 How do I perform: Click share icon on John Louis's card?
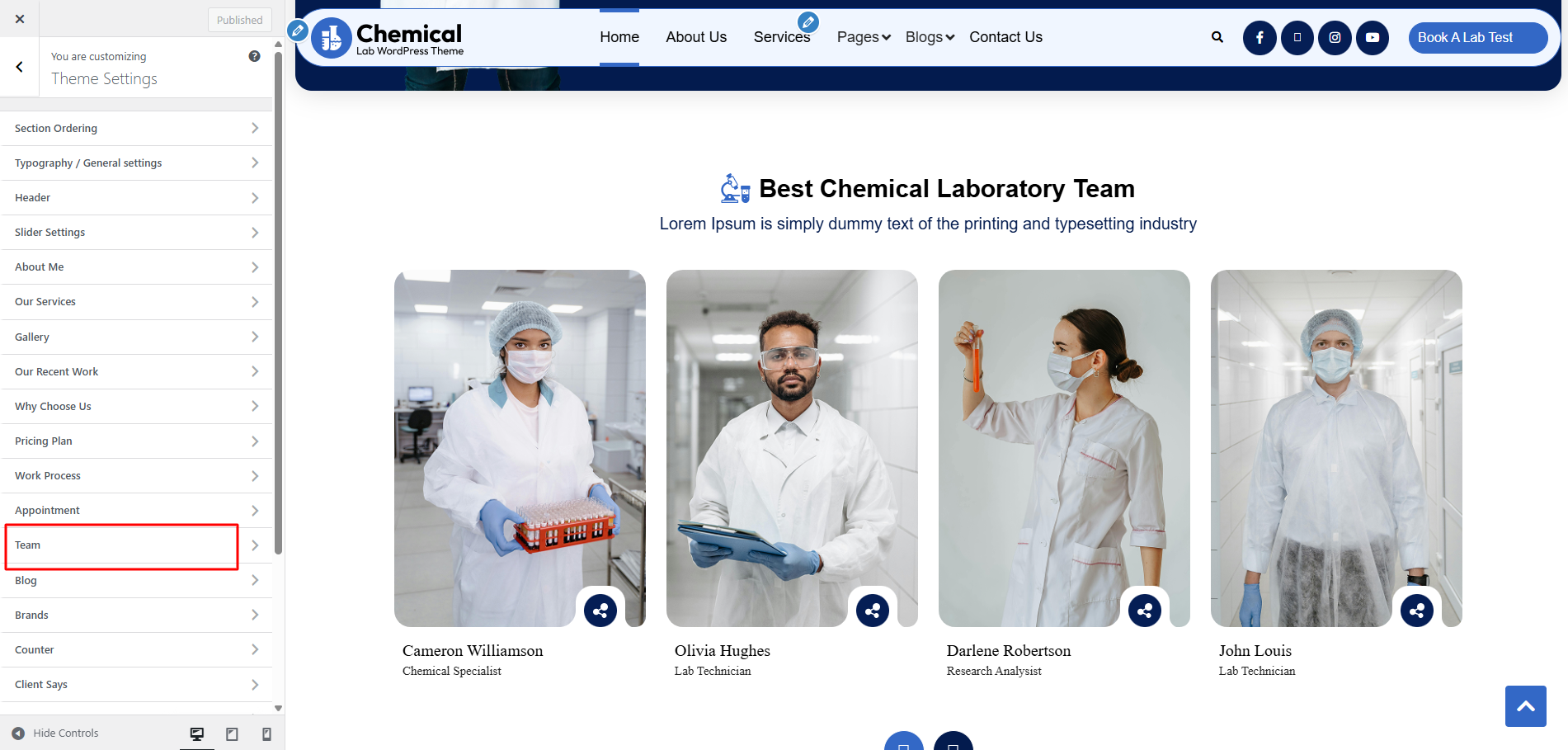1417,611
